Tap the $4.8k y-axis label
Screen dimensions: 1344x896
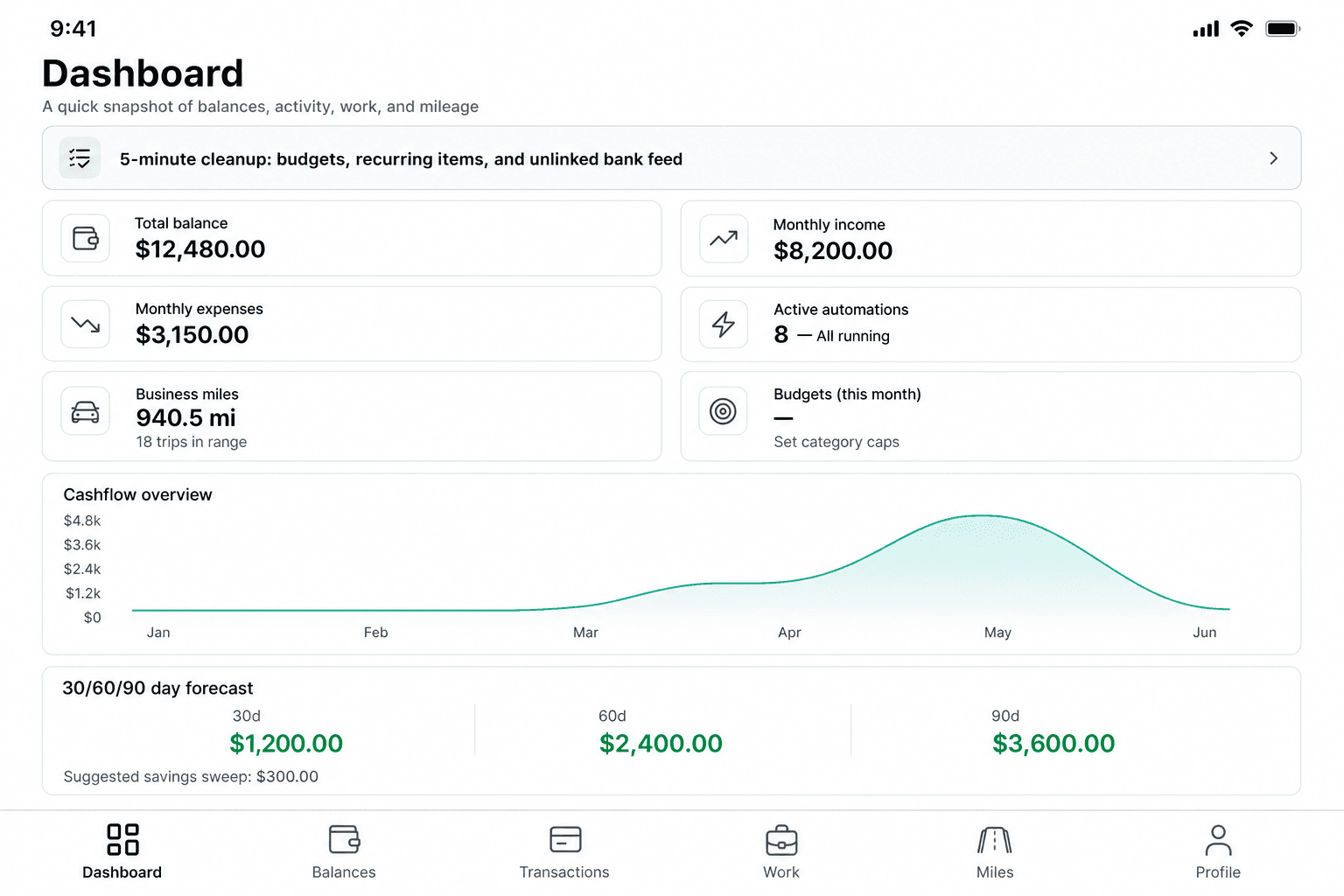point(82,521)
